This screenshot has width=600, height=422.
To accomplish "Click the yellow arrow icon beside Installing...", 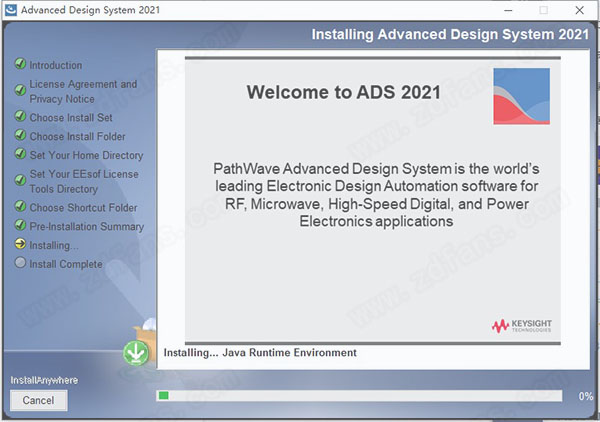I will tap(20, 244).
